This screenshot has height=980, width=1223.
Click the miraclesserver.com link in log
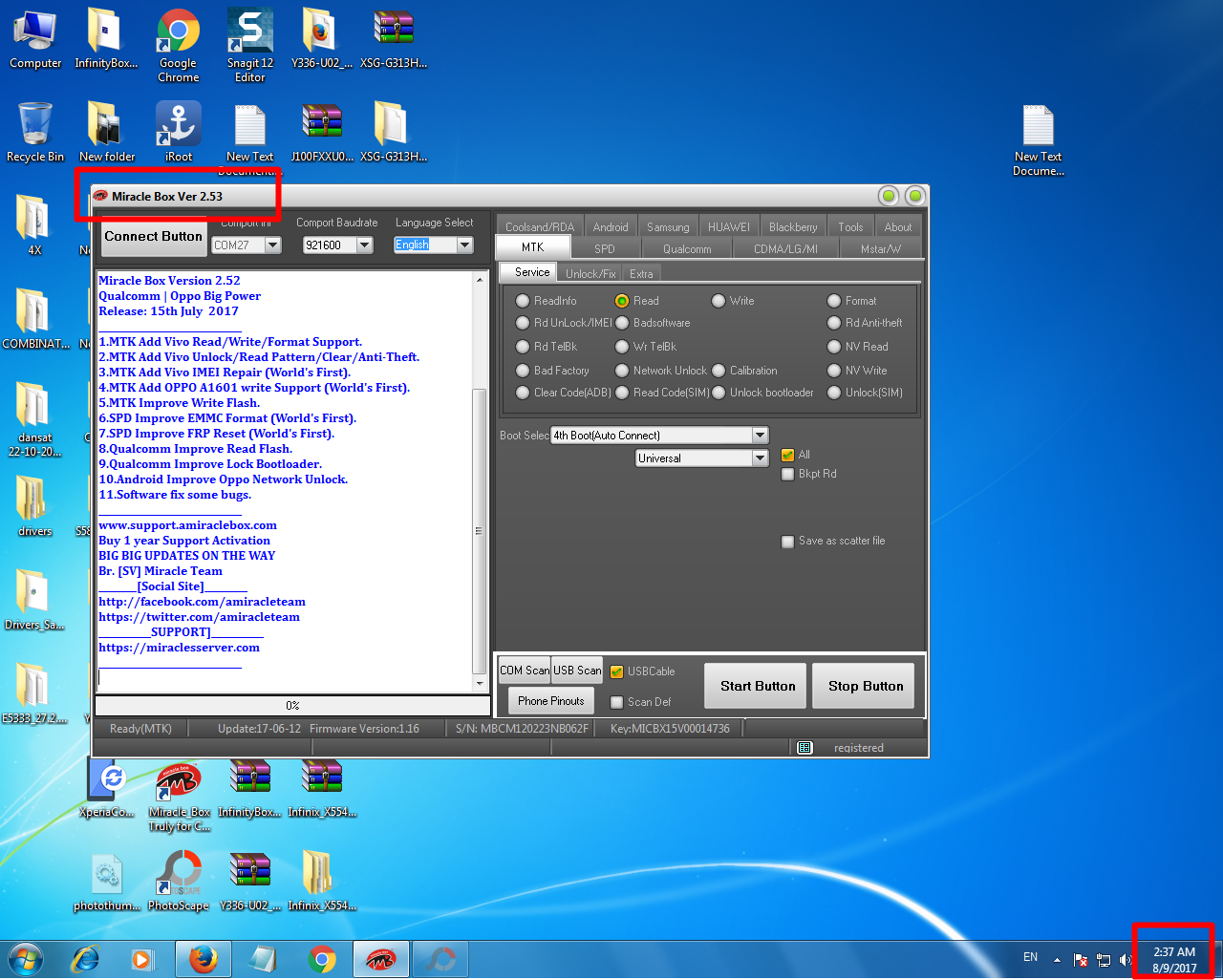click(x=179, y=648)
